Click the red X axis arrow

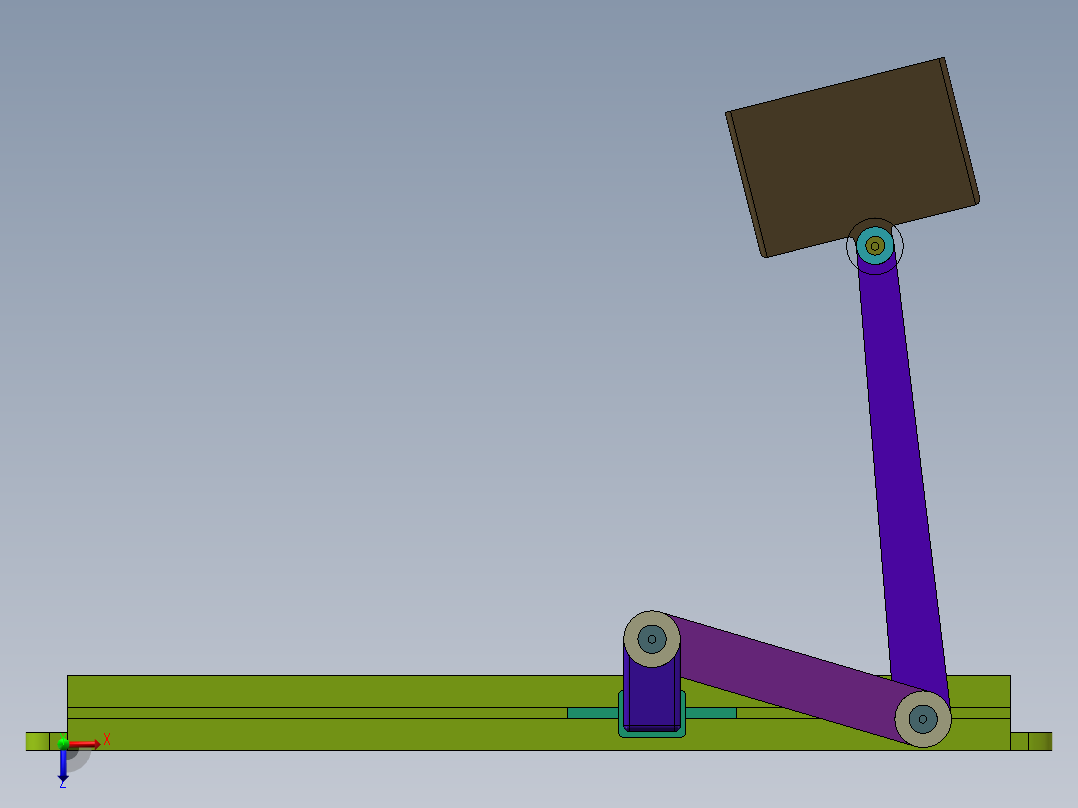point(85,743)
